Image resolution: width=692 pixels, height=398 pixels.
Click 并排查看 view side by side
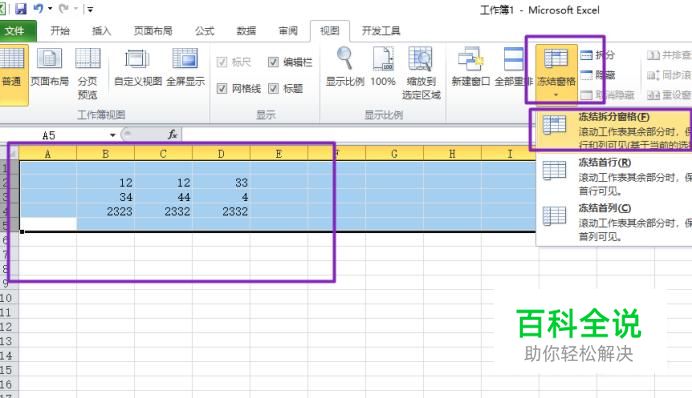669,55
